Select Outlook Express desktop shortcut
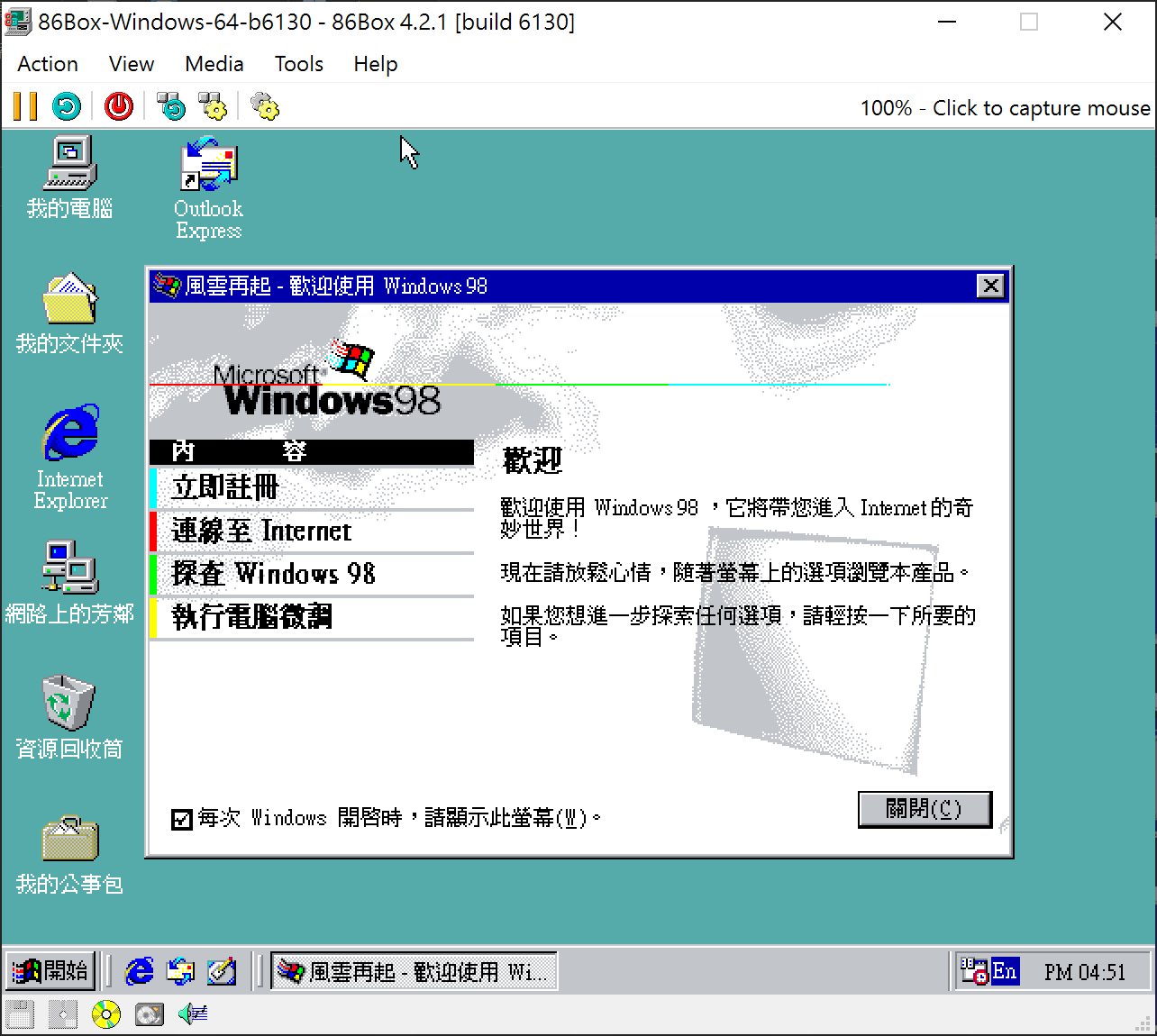 click(208, 188)
